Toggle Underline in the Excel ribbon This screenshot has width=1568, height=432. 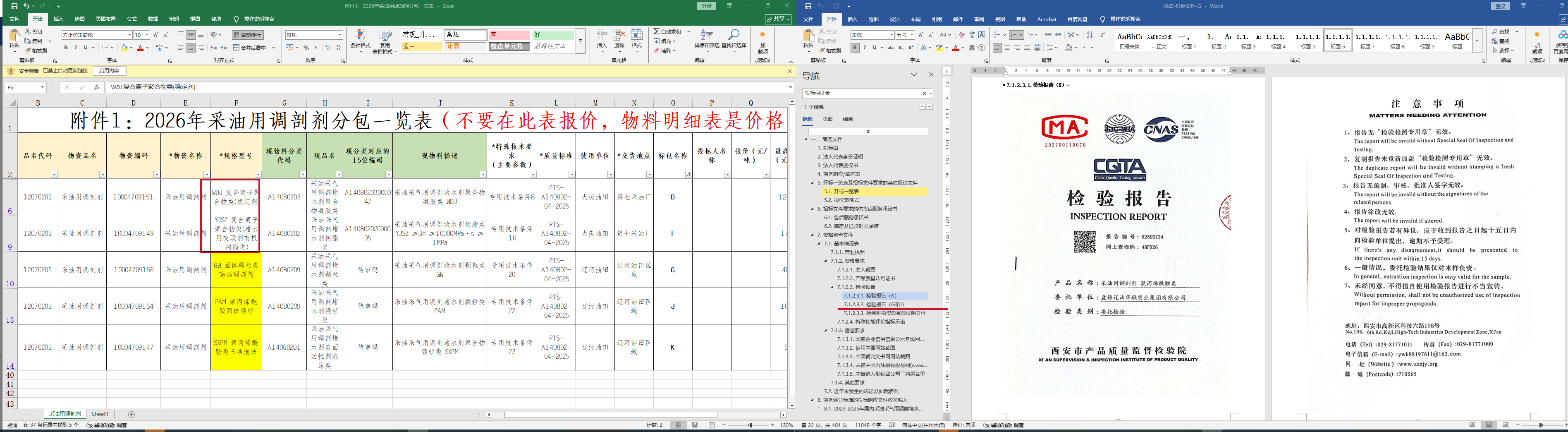point(85,48)
